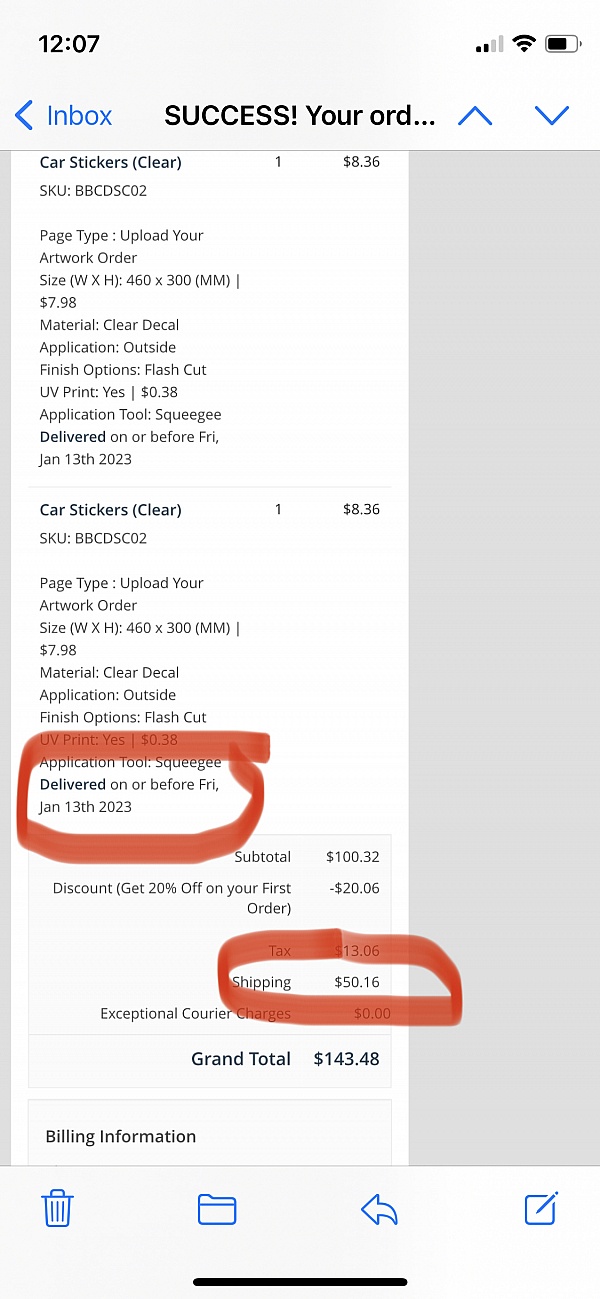Tap the Subtotal $100.32 amount
This screenshot has height=1299, width=600.
pyautogui.click(x=353, y=857)
